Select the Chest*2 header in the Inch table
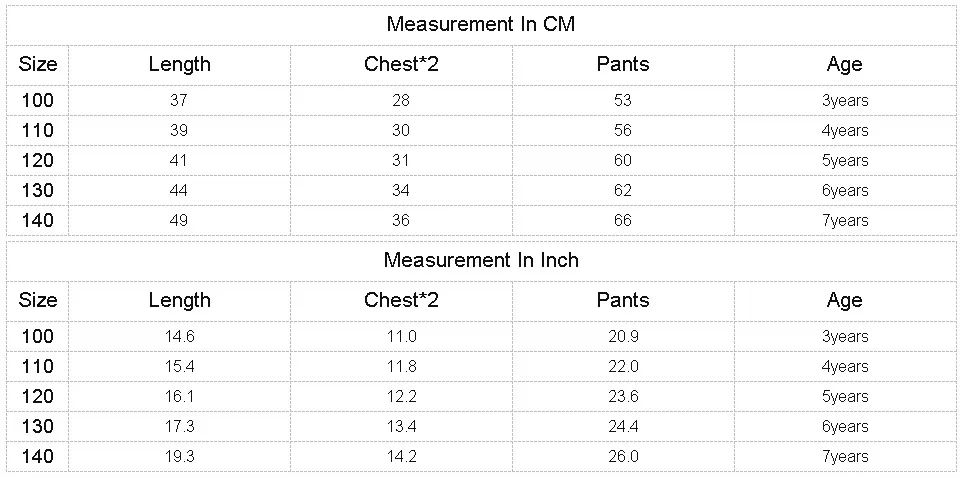 point(401,300)
